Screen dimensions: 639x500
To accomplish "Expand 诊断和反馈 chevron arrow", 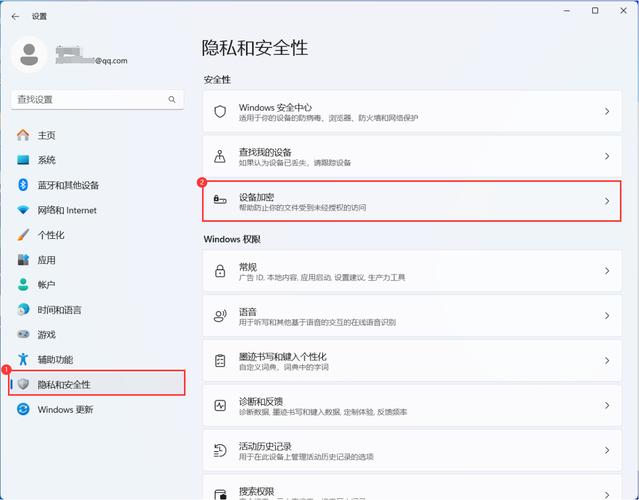I will point(607,405).
